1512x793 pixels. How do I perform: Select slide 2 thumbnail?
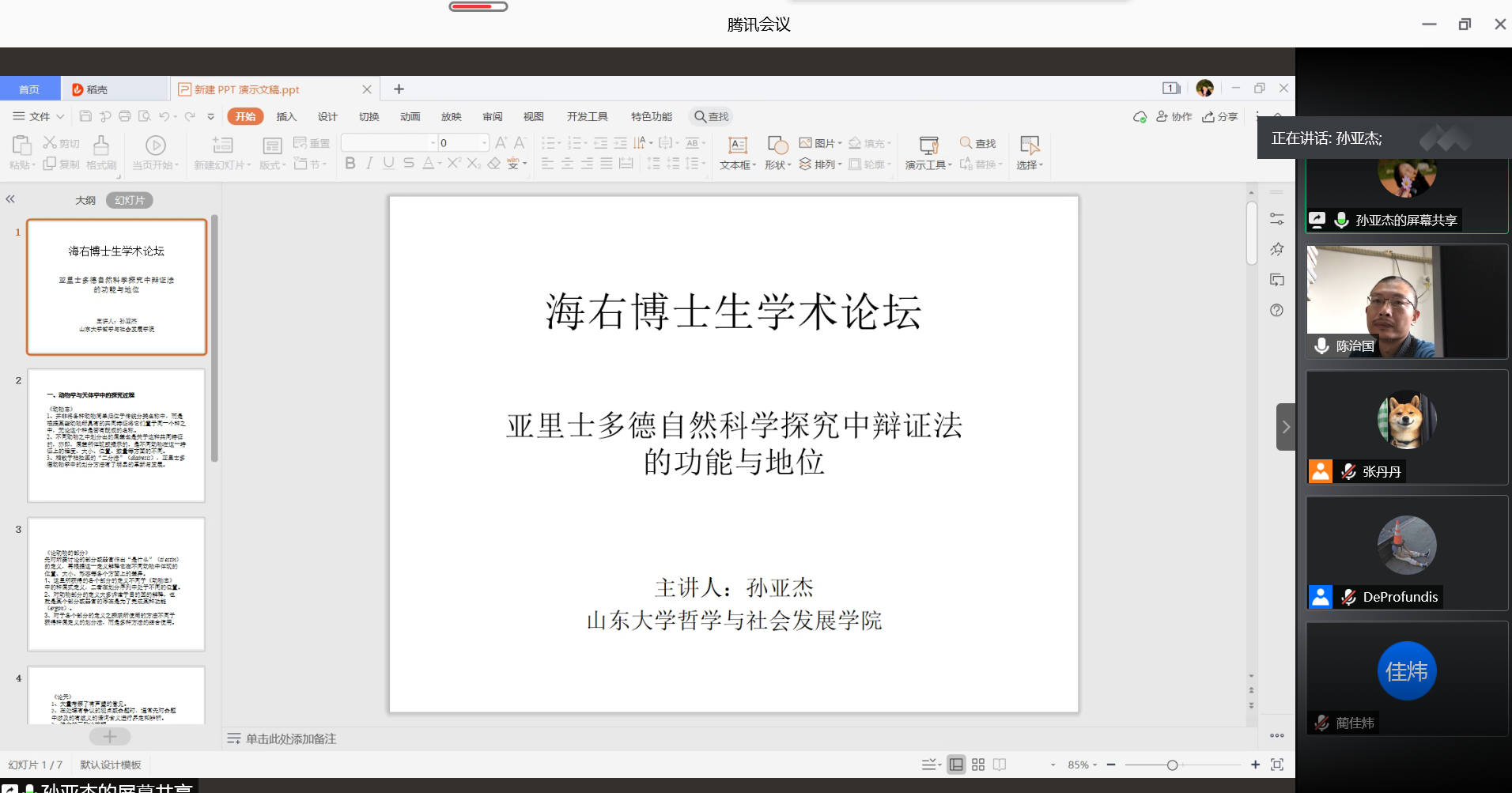(x=116, y=435)
